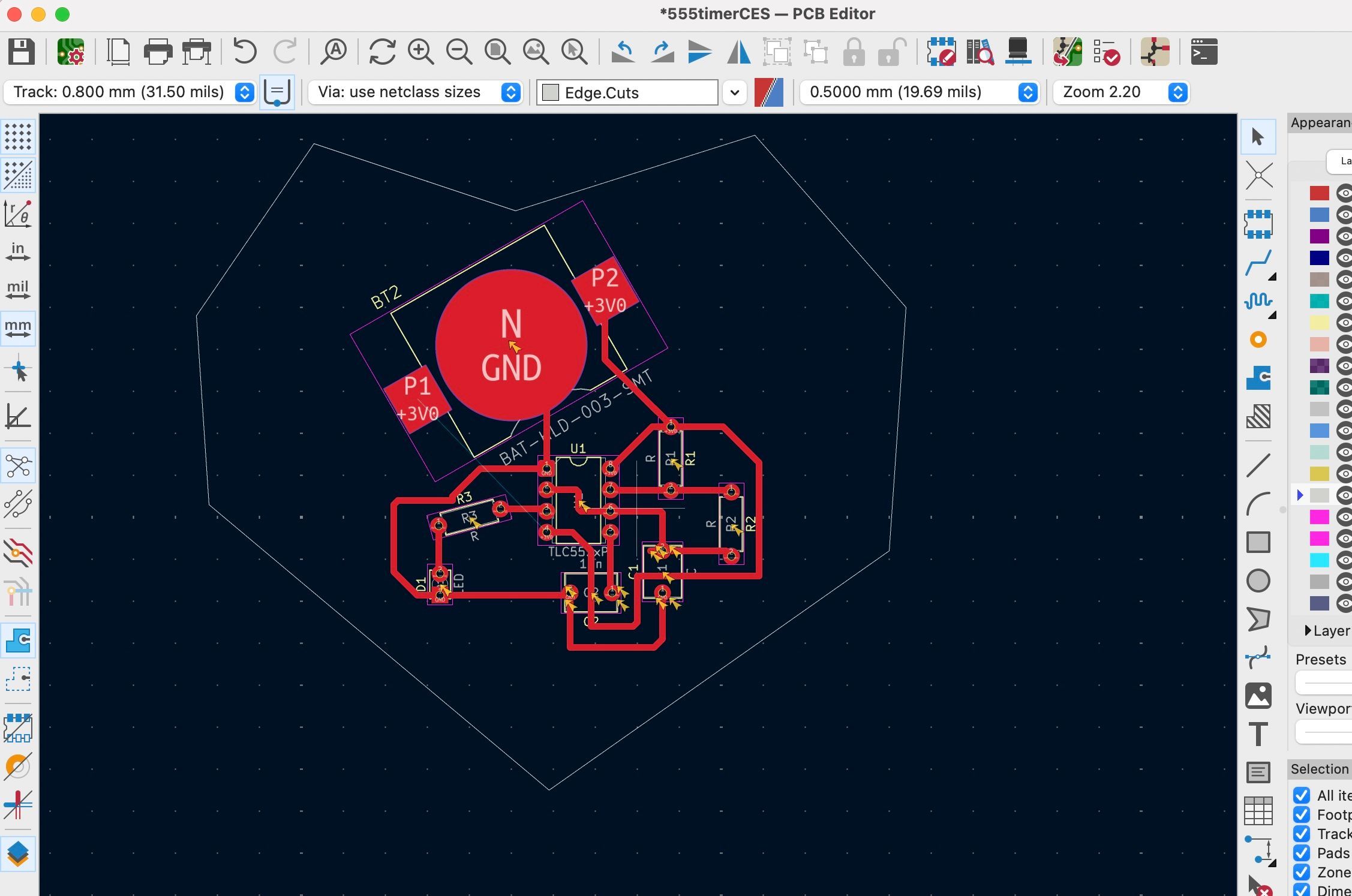Screen dimensions: 1352x896
Task: Undo the last edit
Action: (x=245, y=52)
